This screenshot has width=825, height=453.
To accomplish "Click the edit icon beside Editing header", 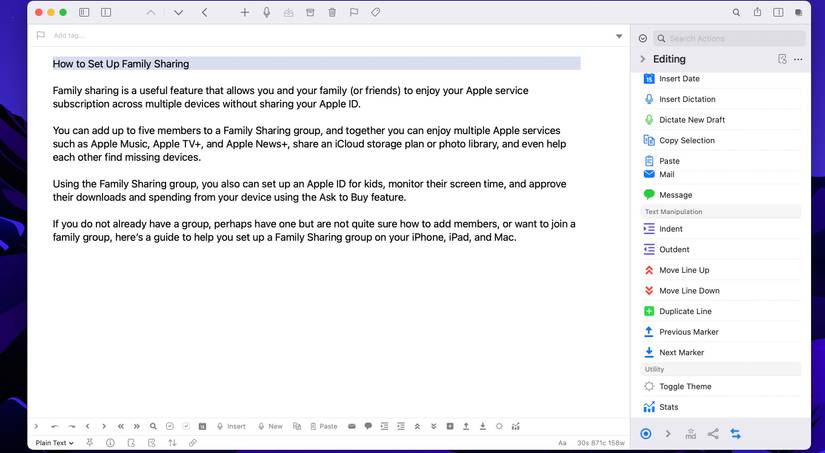I will point(782,59).
